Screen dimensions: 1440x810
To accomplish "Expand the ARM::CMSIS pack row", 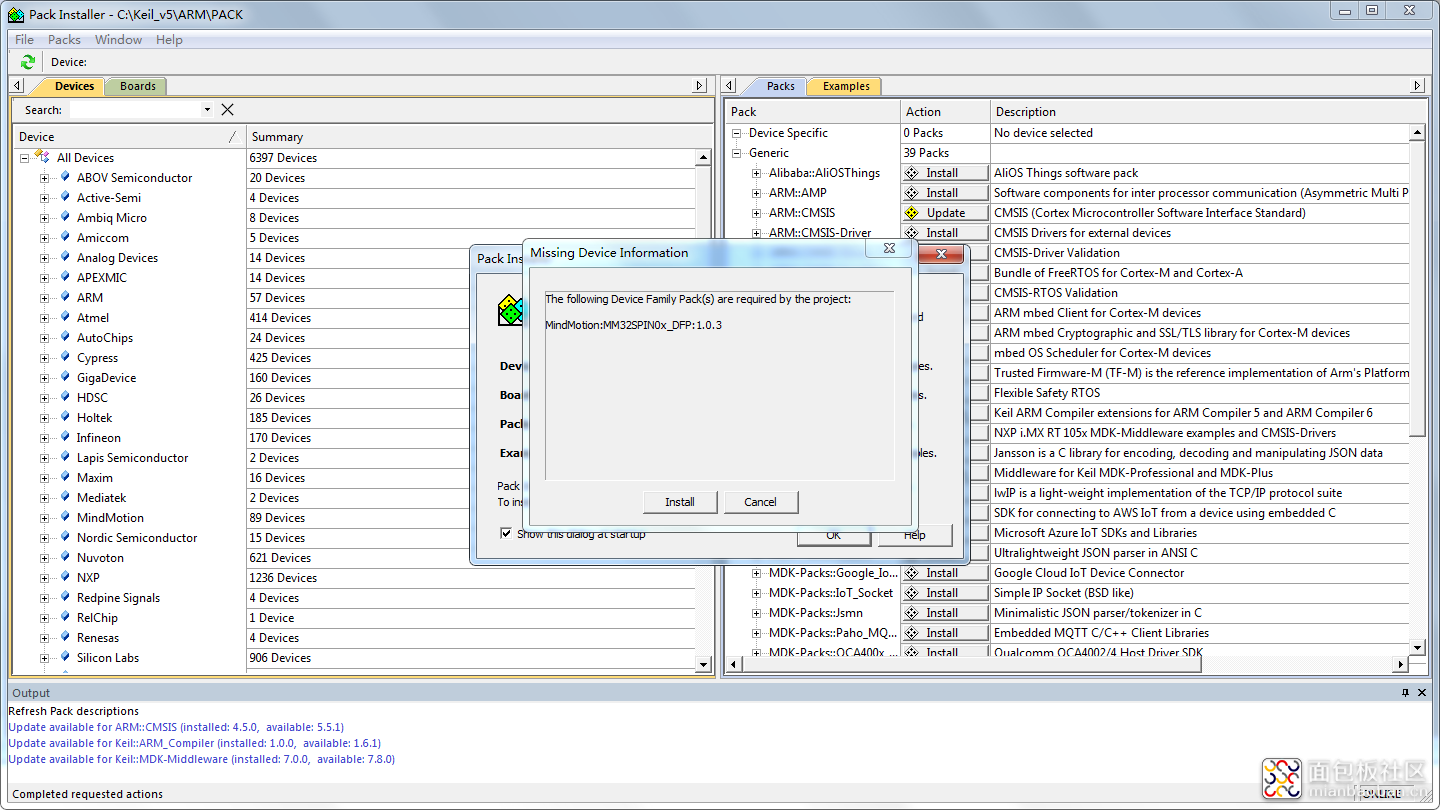I will (x=757, y=213).
